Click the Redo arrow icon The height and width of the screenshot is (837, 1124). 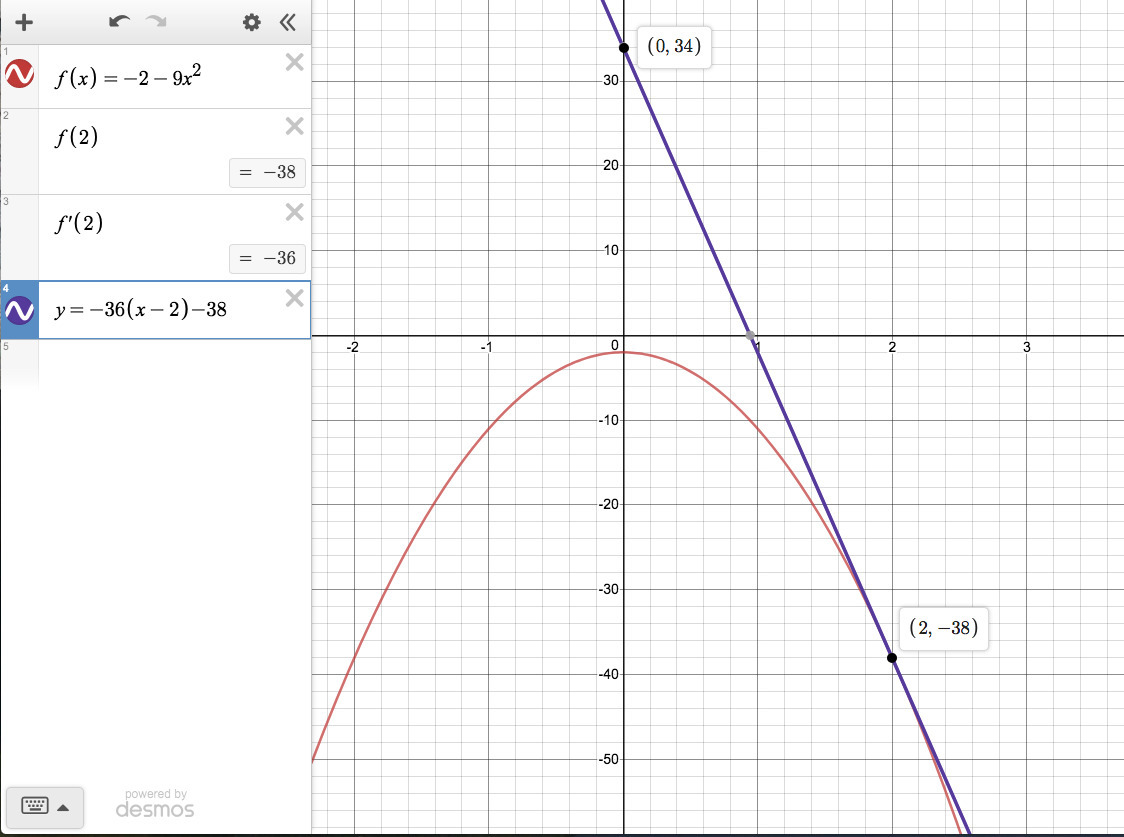[156, 21]
